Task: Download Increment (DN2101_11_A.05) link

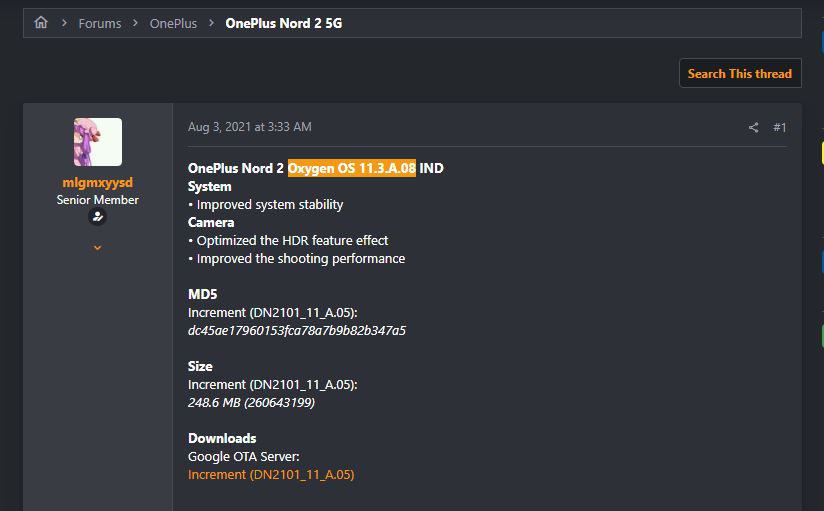Action: coord(271,474)
